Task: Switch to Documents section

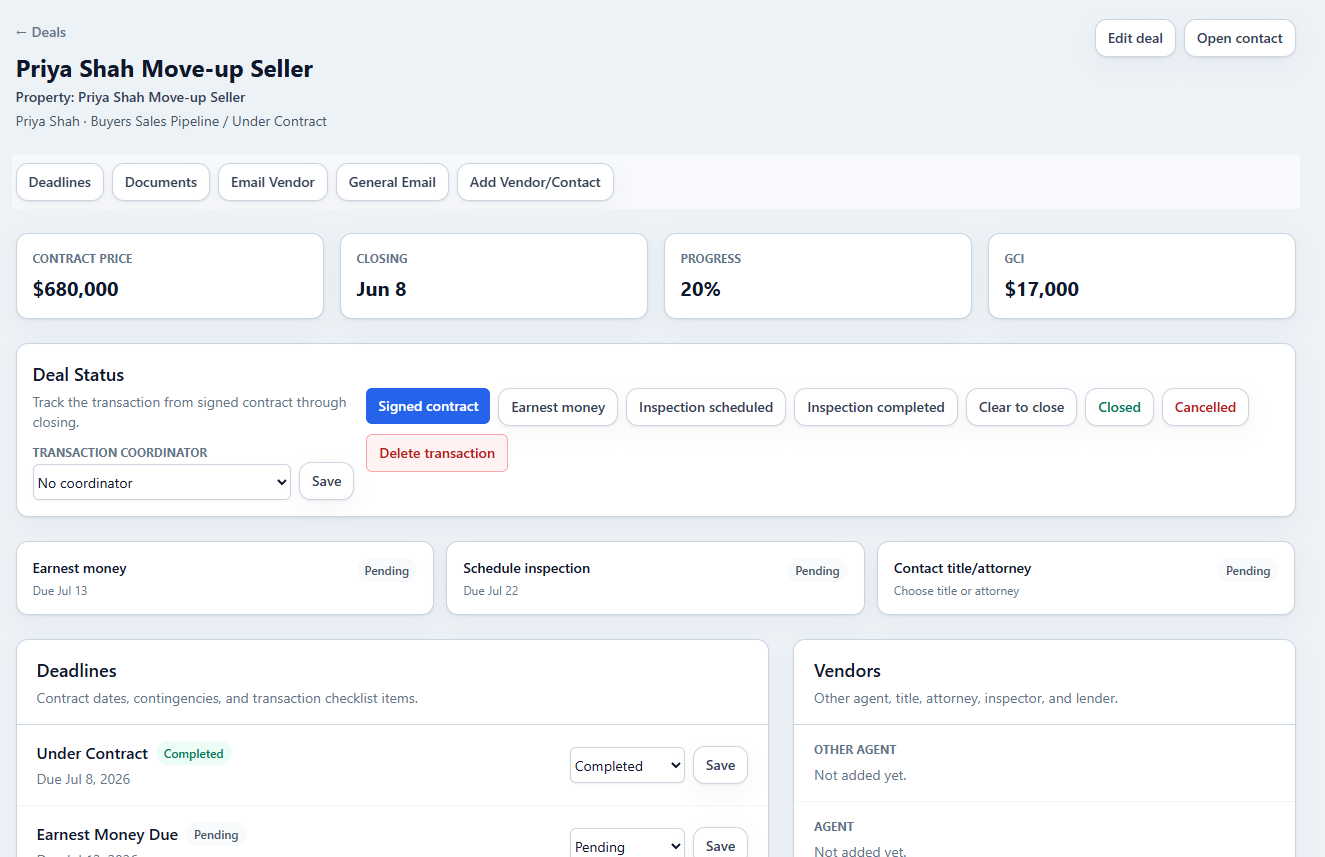Action: click(161, 182)
